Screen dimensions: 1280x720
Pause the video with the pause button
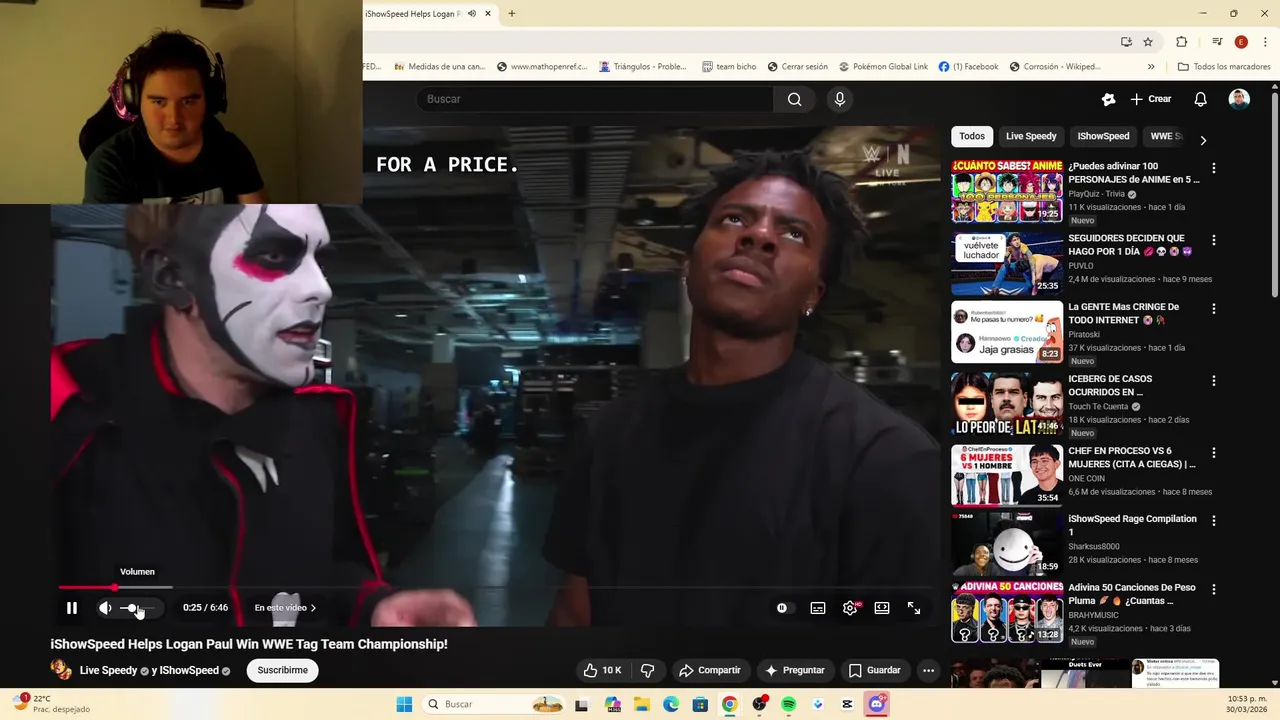click(x=72, y=608)
